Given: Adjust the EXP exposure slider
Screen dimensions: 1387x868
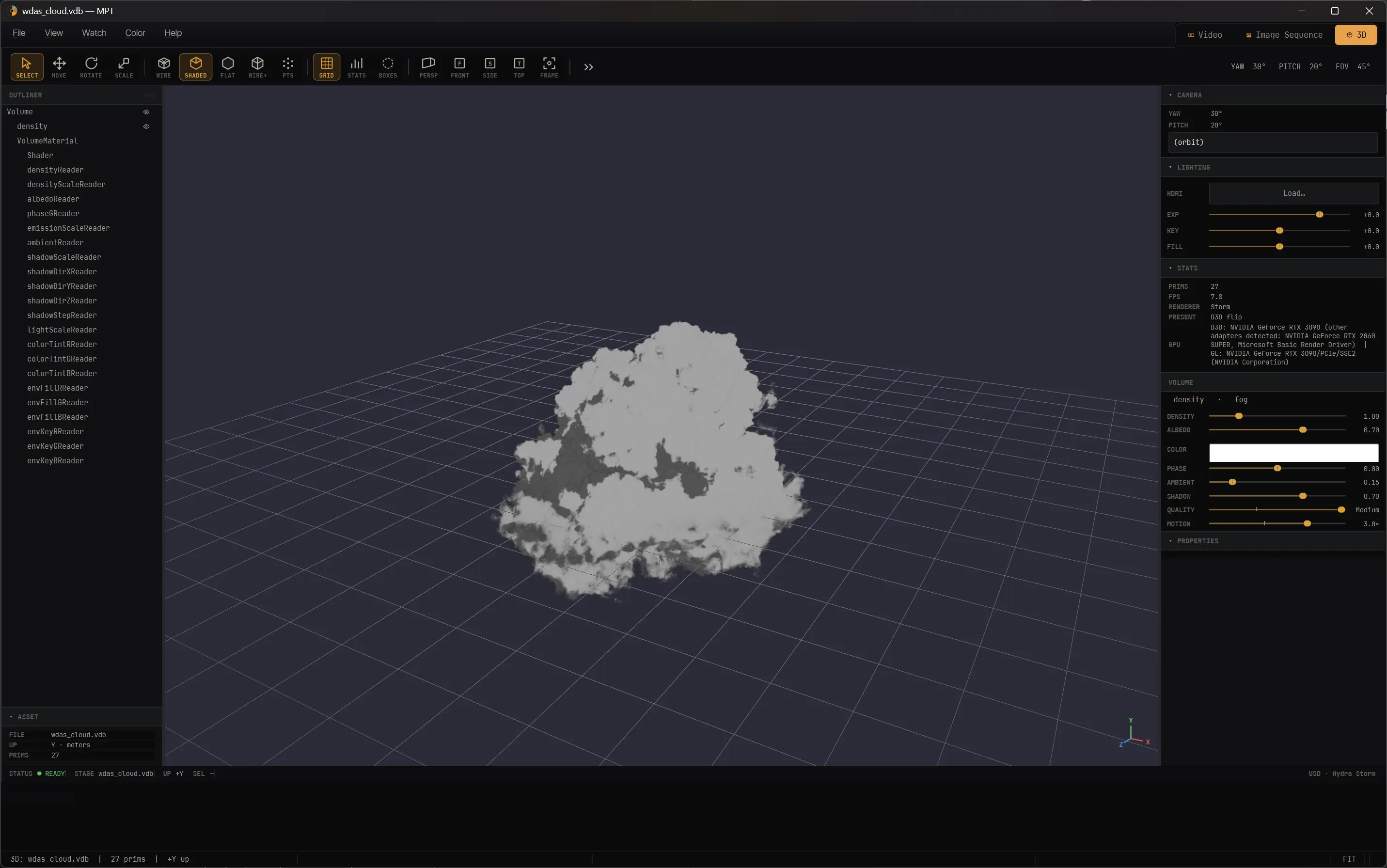Looking at the screenshot, I should point(1279,215).
